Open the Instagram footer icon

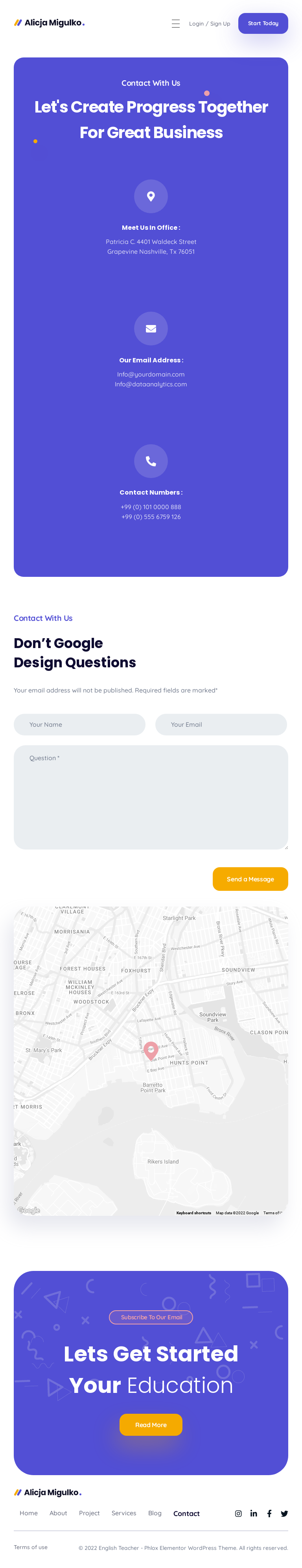click(238, 1513)
